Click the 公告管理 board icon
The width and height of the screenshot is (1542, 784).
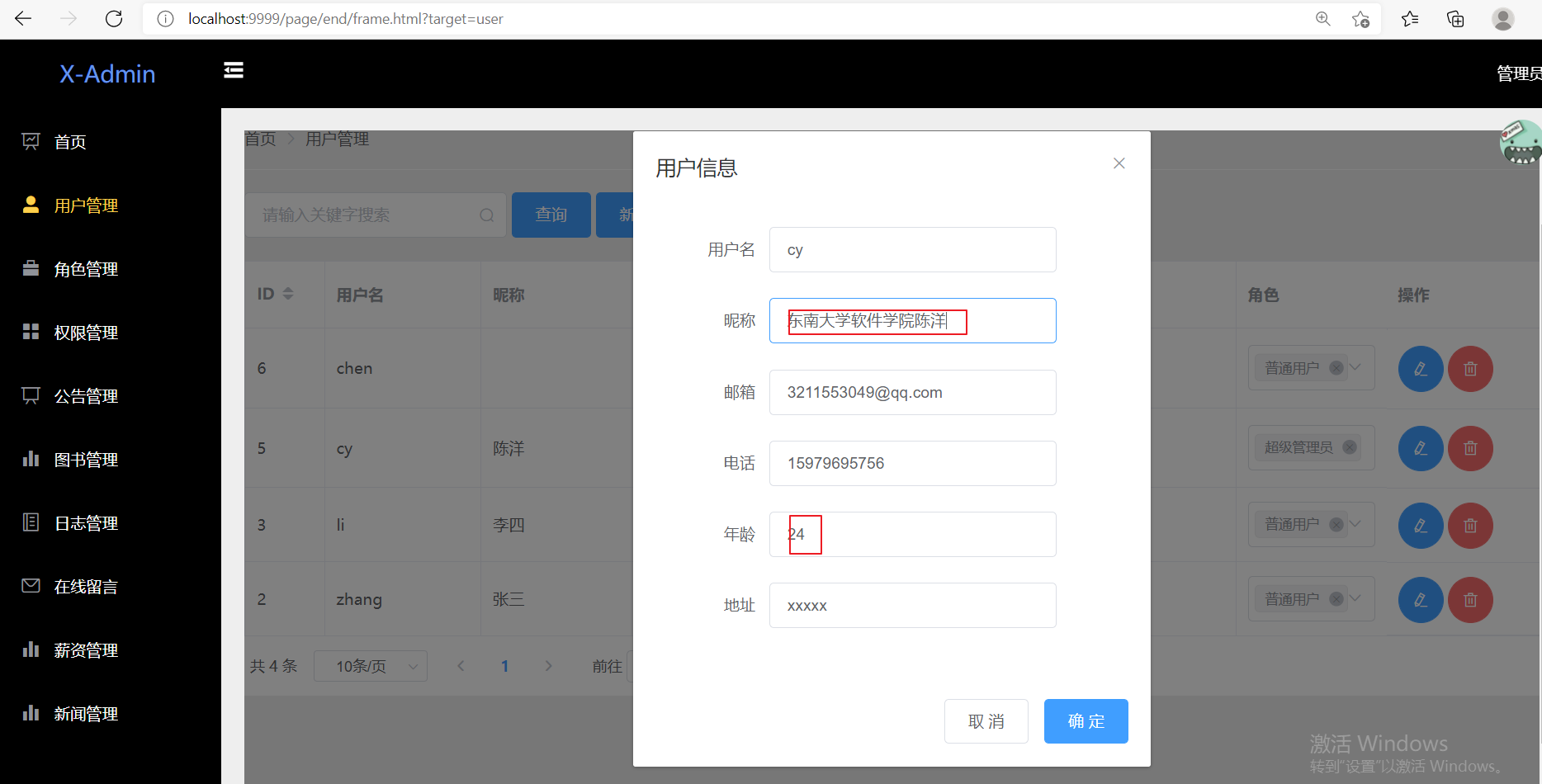(x=31, y=395)
